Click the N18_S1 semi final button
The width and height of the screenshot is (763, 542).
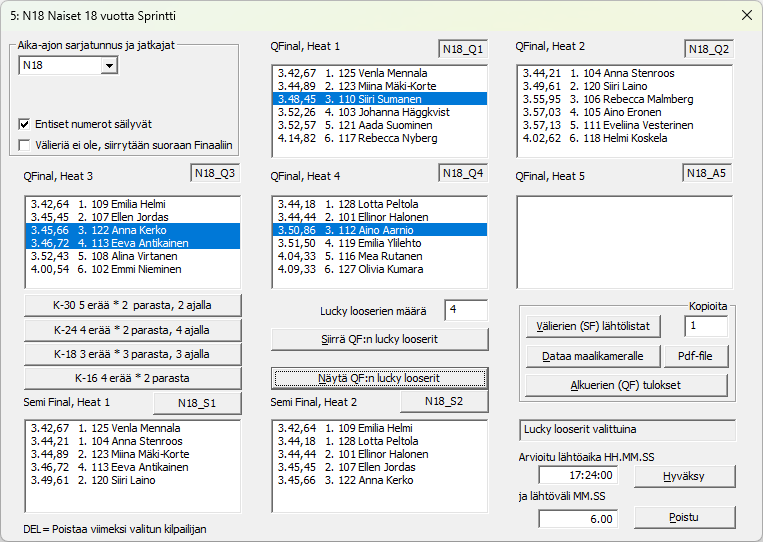point(197,403)
